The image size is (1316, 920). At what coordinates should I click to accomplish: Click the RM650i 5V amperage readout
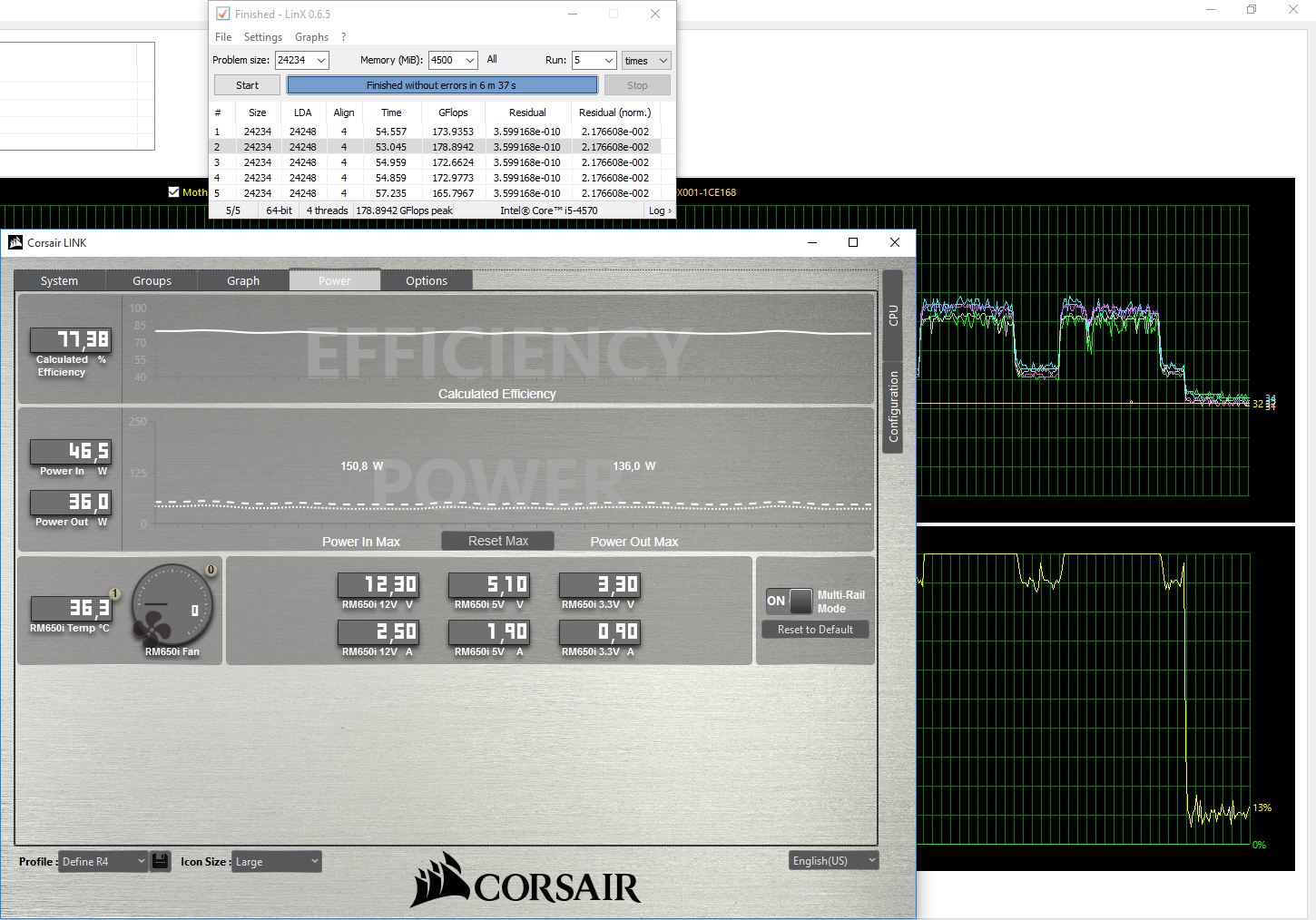tap(489, 631)
